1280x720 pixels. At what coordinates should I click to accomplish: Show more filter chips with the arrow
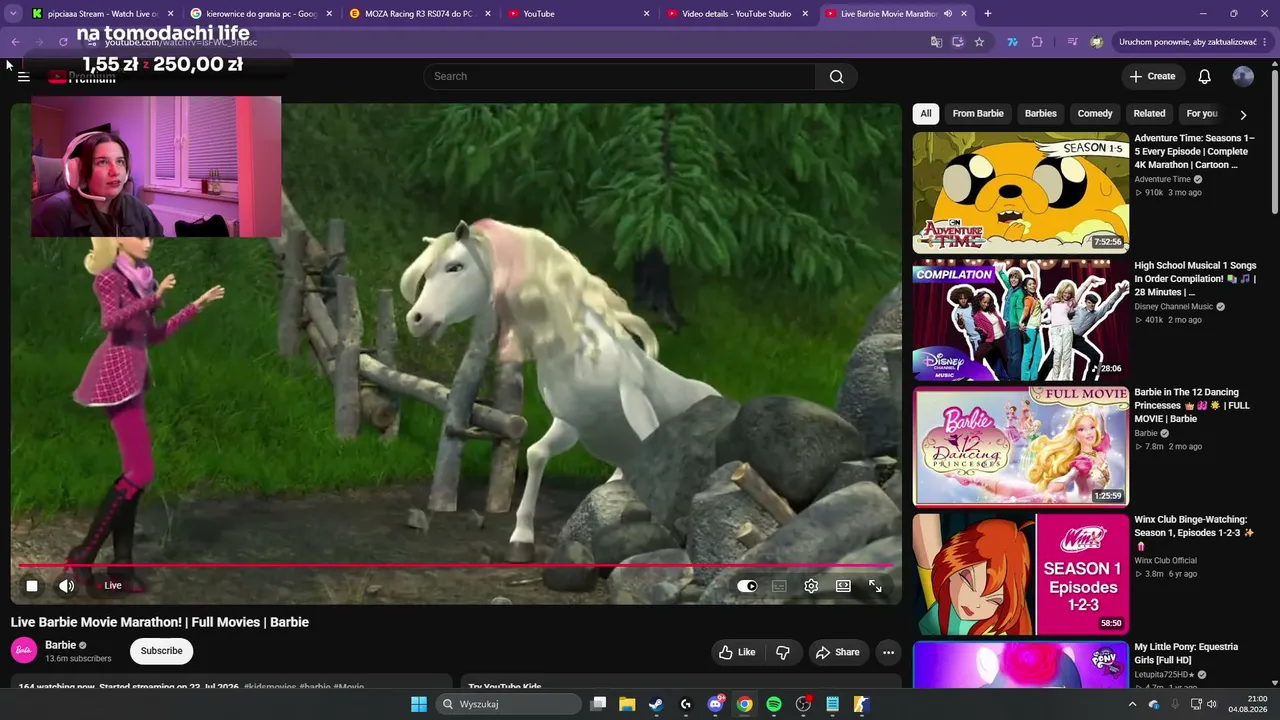pyautogui.click(x=1243, y=115)
